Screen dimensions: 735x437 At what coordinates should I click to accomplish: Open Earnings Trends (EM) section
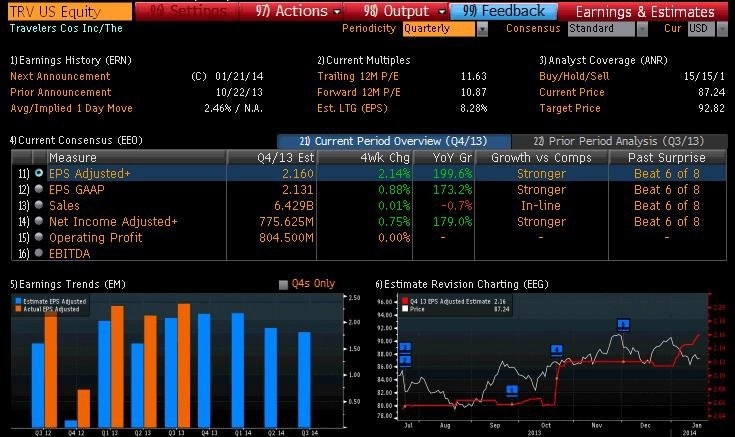pyautogui.click(x=68, y=284)
